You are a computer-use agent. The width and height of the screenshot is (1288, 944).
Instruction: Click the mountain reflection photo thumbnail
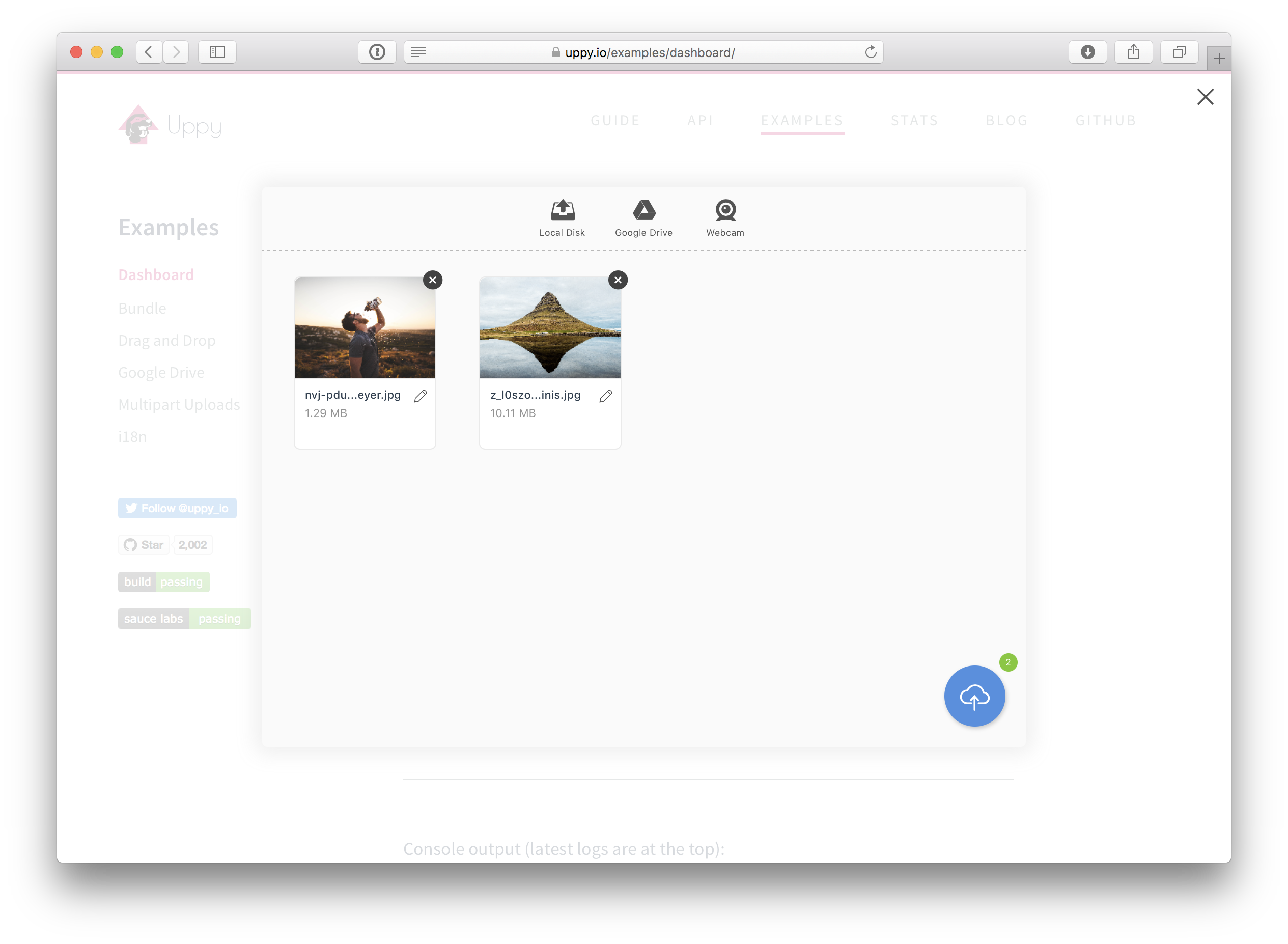[x=549, y=327]
